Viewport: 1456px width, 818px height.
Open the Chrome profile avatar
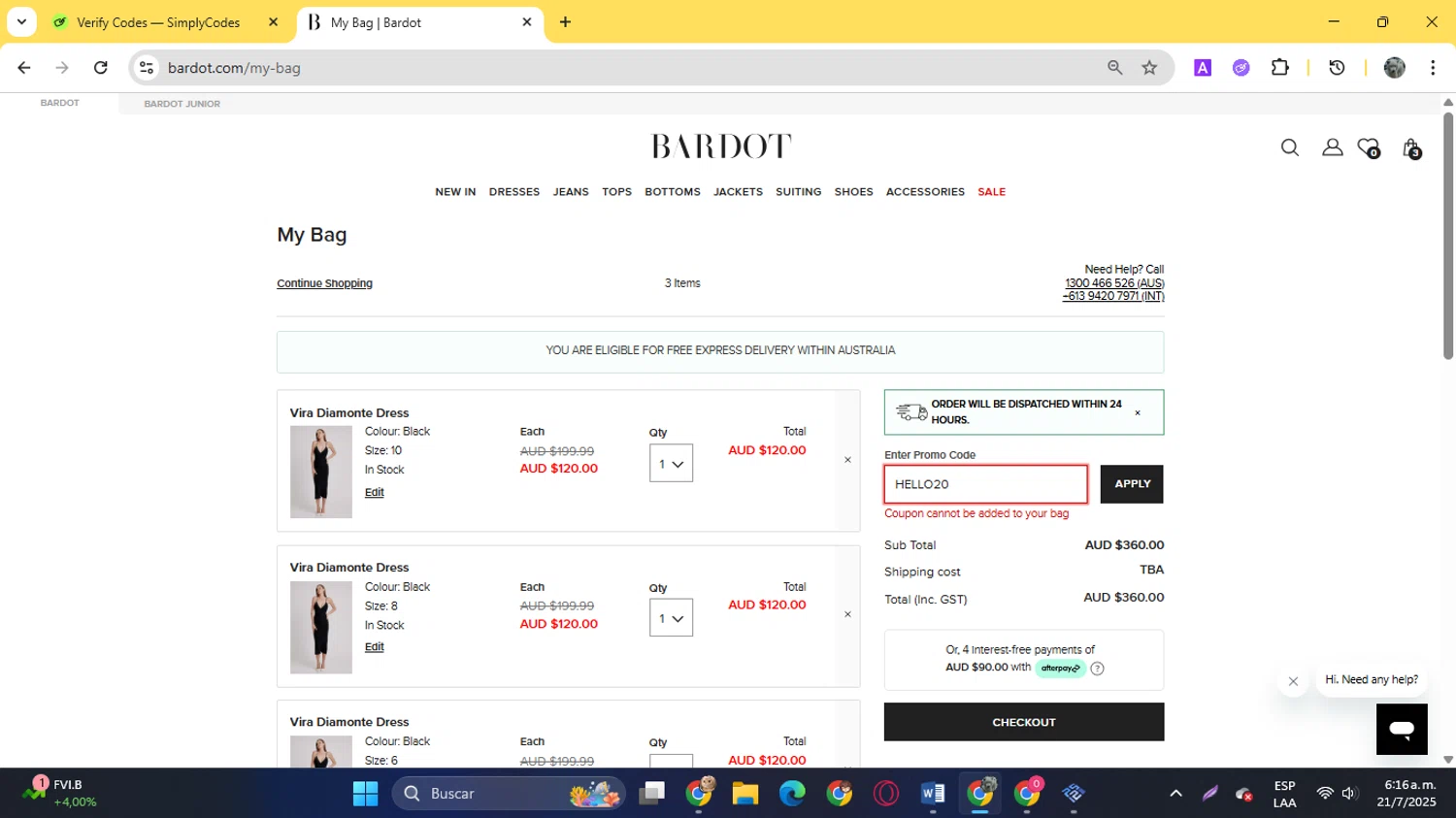pyautogui.click(x=1395, y=67)
